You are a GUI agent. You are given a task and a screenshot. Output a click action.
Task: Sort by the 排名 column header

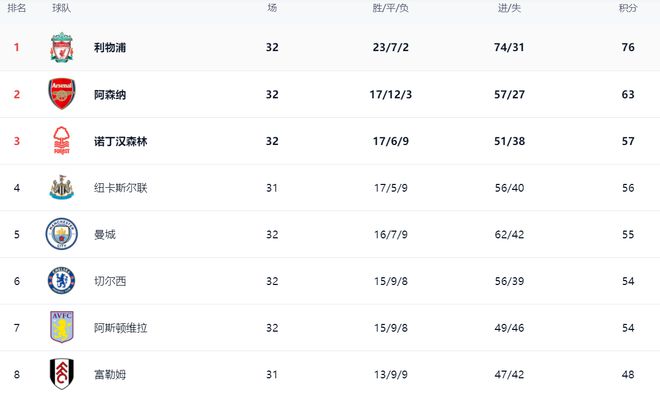click(x=17, y=8)
